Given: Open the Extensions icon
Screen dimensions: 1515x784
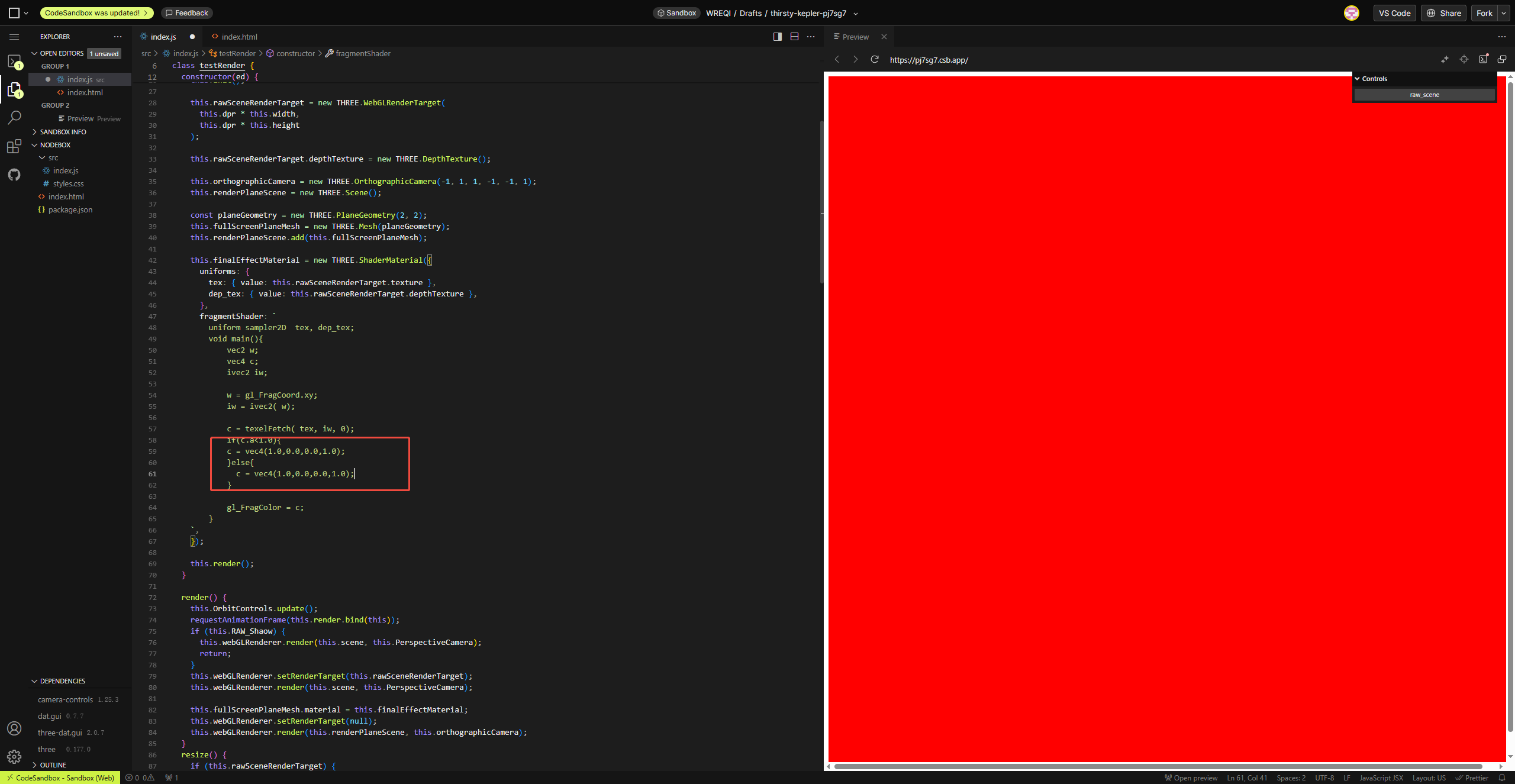Looking at the screenshot, I should [14, 146].
